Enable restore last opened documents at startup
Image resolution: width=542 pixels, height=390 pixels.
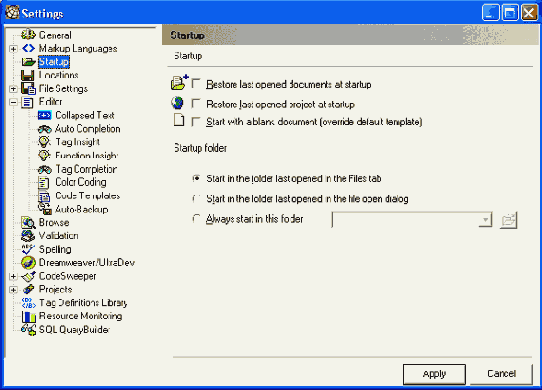[x=196, y=83]
